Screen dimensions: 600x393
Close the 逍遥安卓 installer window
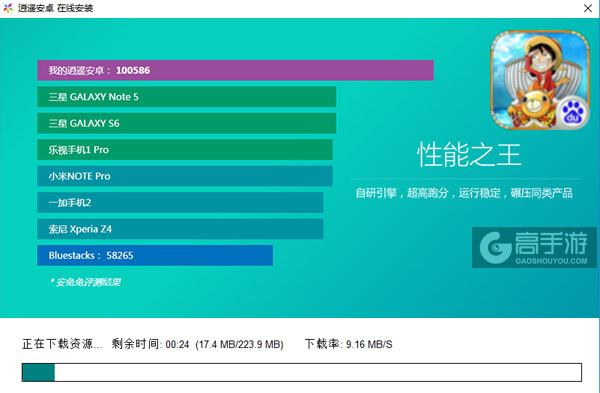(x=588, y=8)
